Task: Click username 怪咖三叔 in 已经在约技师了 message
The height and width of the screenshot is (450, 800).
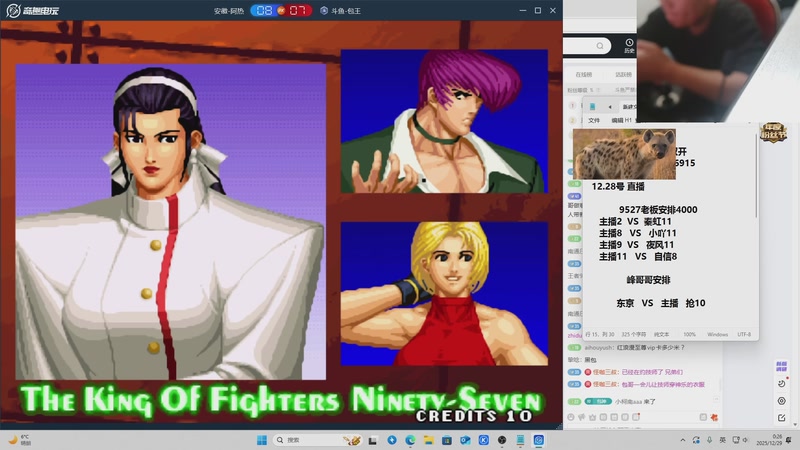Action: tap(605, 372)
